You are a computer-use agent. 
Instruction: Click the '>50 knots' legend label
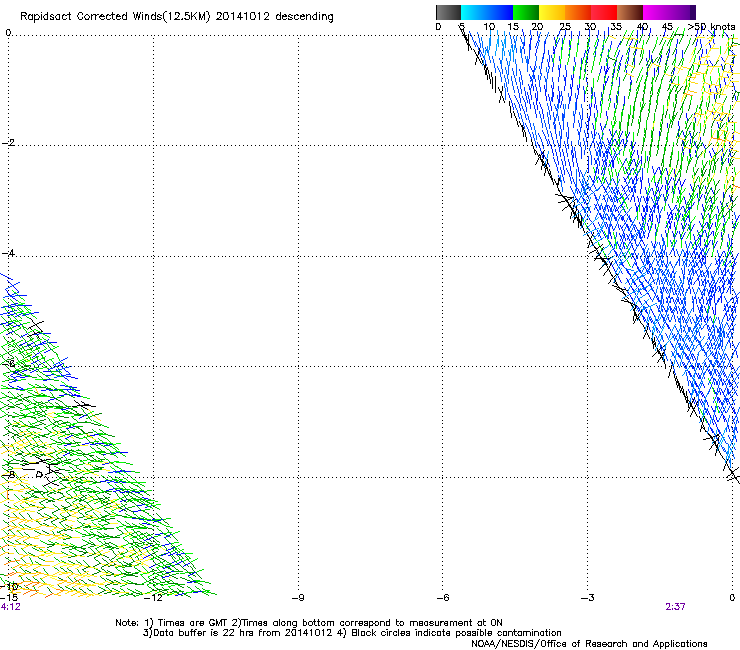[711, 27]
